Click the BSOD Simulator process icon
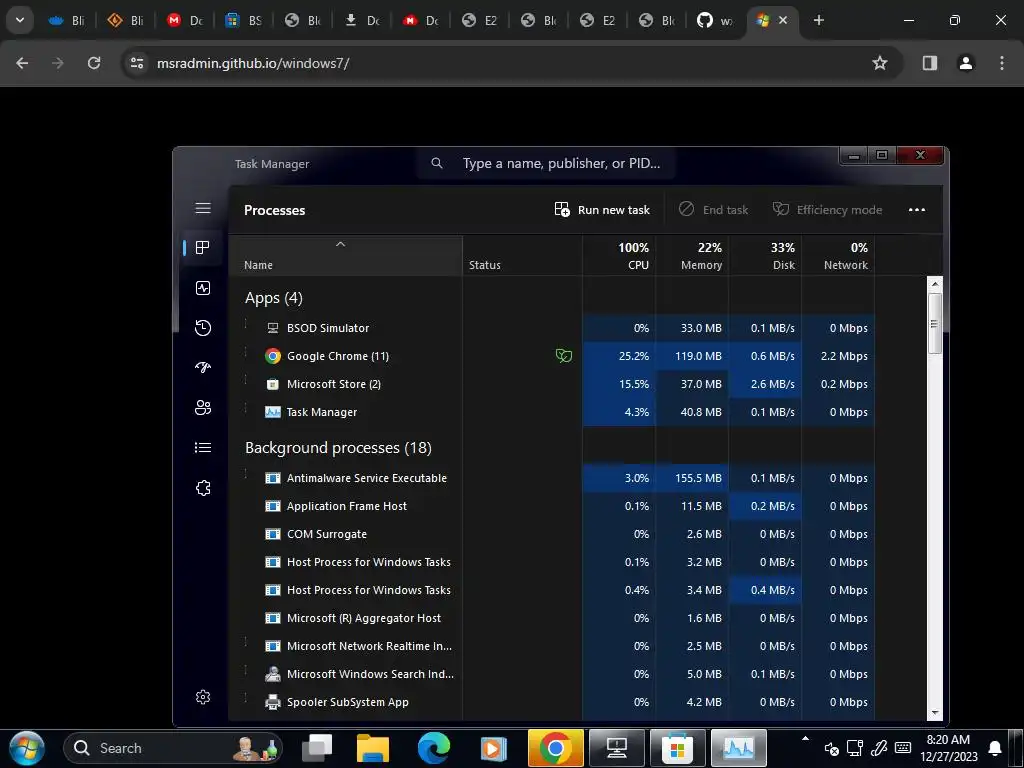The width and height of the screenshot is (1024, 768). [x=272, y=328]
